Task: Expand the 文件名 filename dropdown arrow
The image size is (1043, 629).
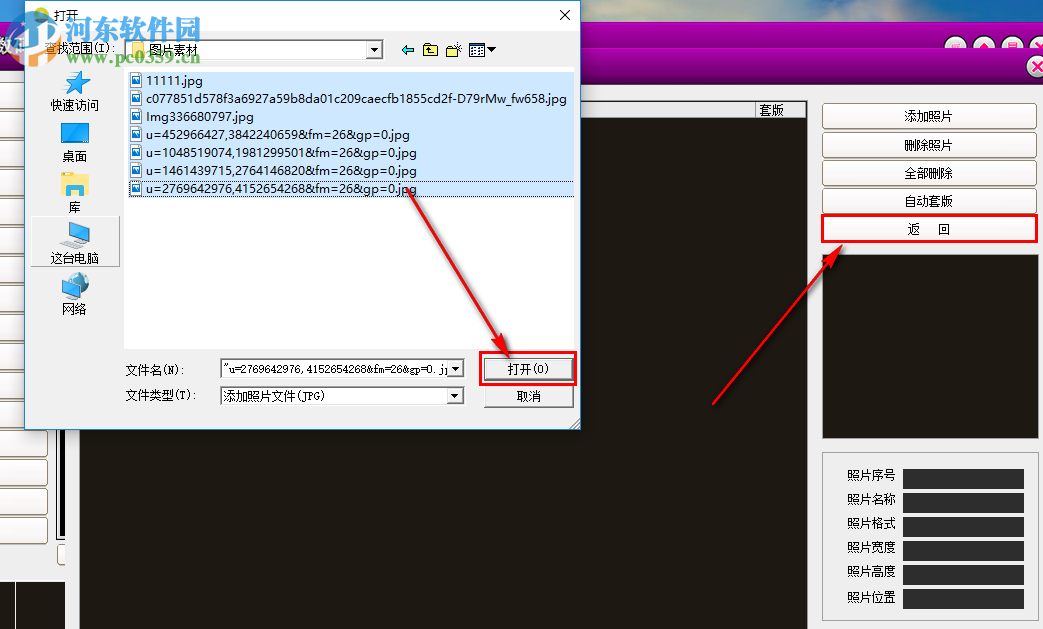Action: (456, 369)
